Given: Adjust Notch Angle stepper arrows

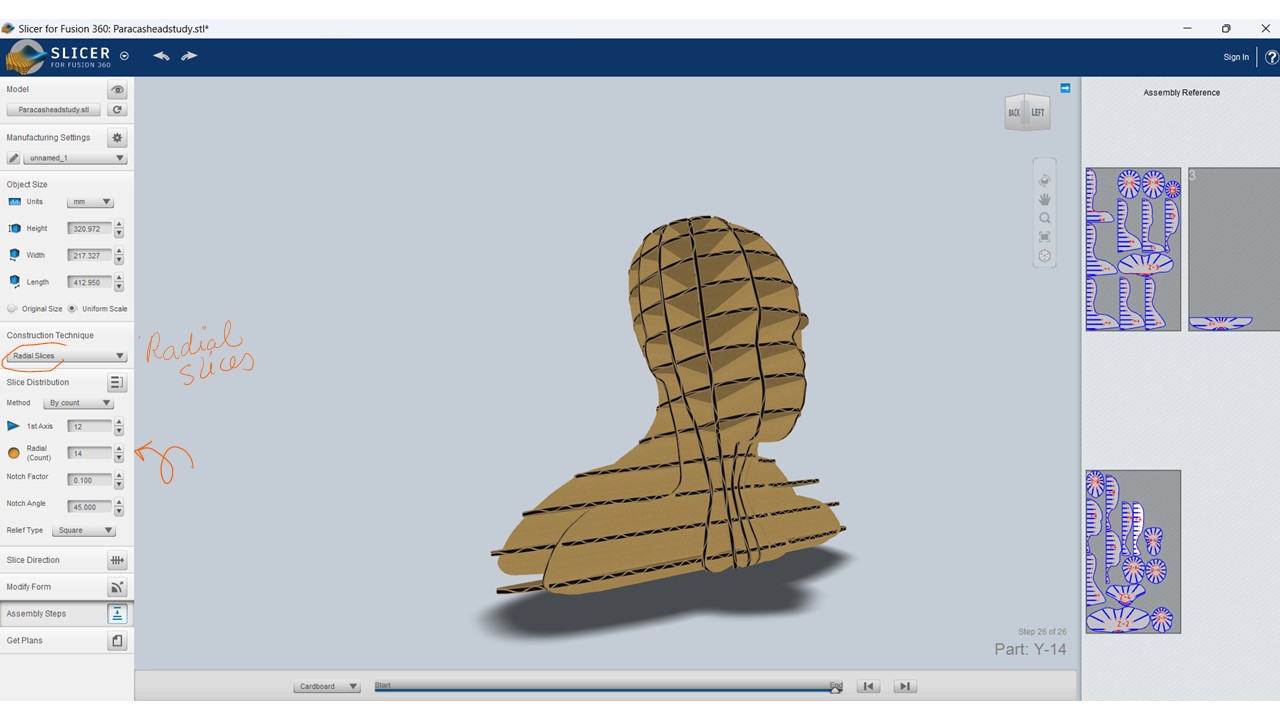Looking at the screenshot, I should (x=119, y=507).
